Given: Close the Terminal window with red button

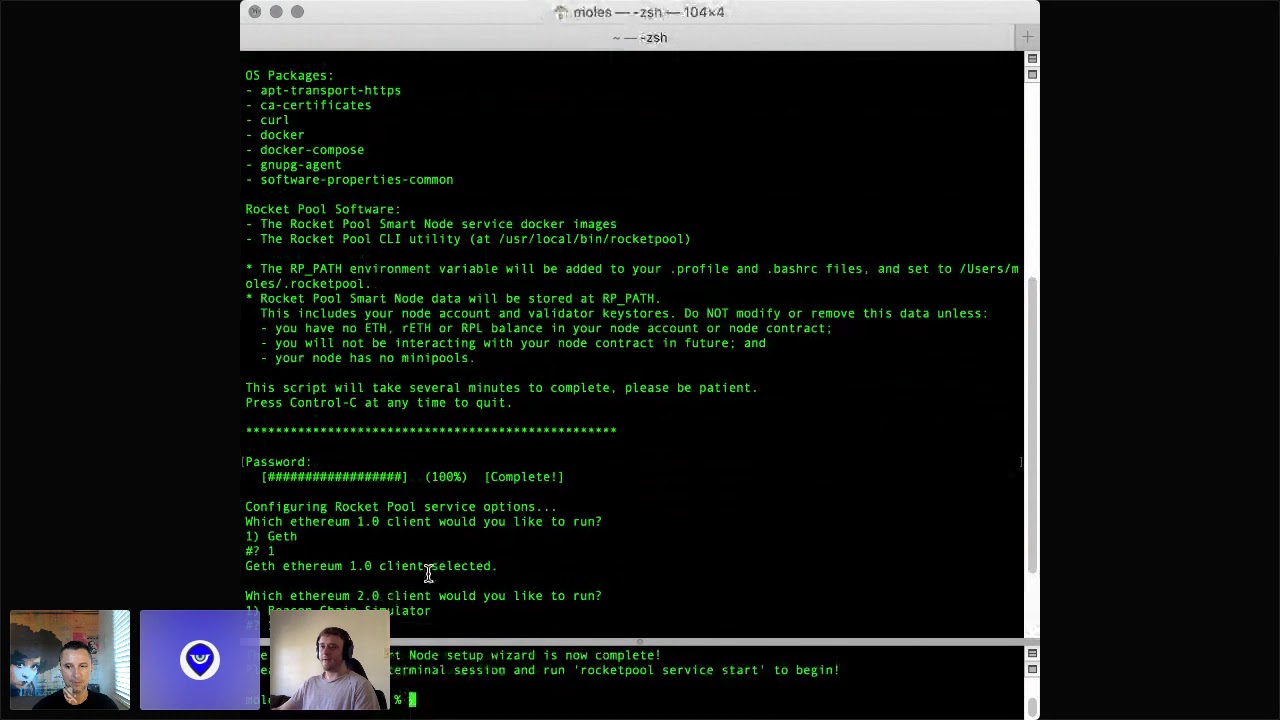Looking at the screenshot, I should pyautogui.click(x=255, y=12).
